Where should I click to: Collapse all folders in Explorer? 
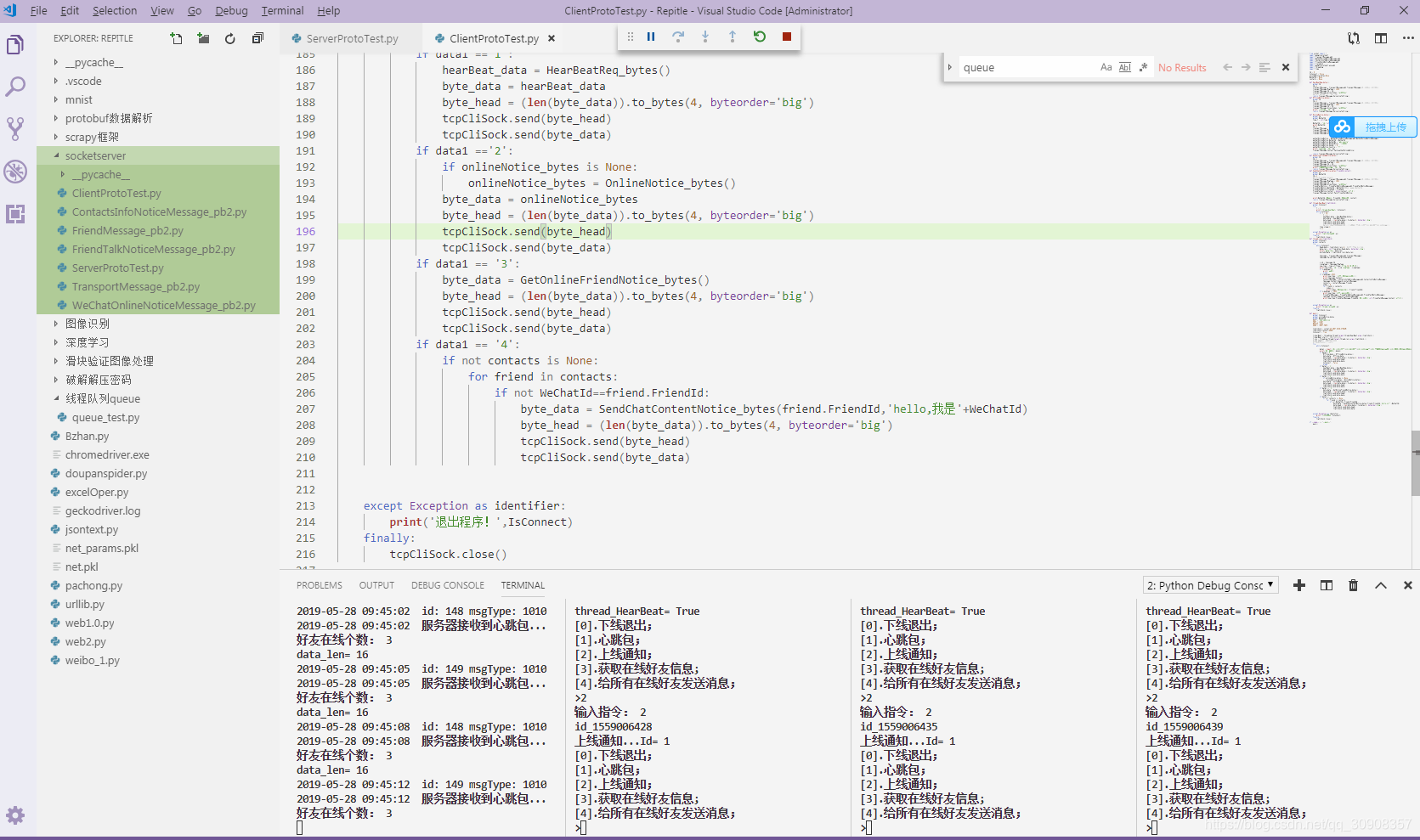(257, 38)
